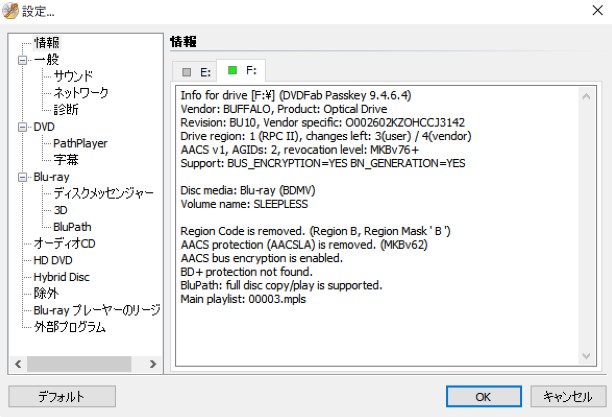
Task: Click 'BD+ protection not found' line
Action: click(246, 272)
